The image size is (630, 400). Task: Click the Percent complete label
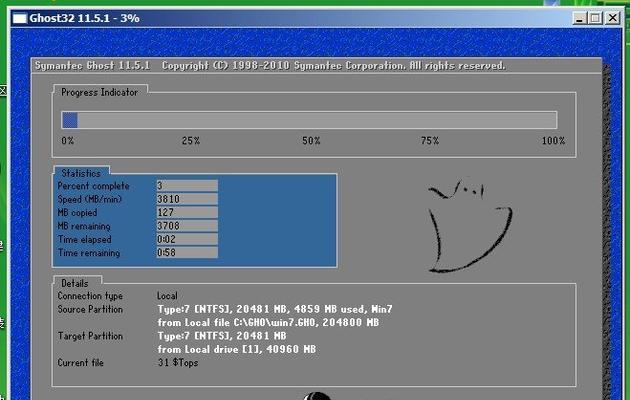[x=94, y=186]
